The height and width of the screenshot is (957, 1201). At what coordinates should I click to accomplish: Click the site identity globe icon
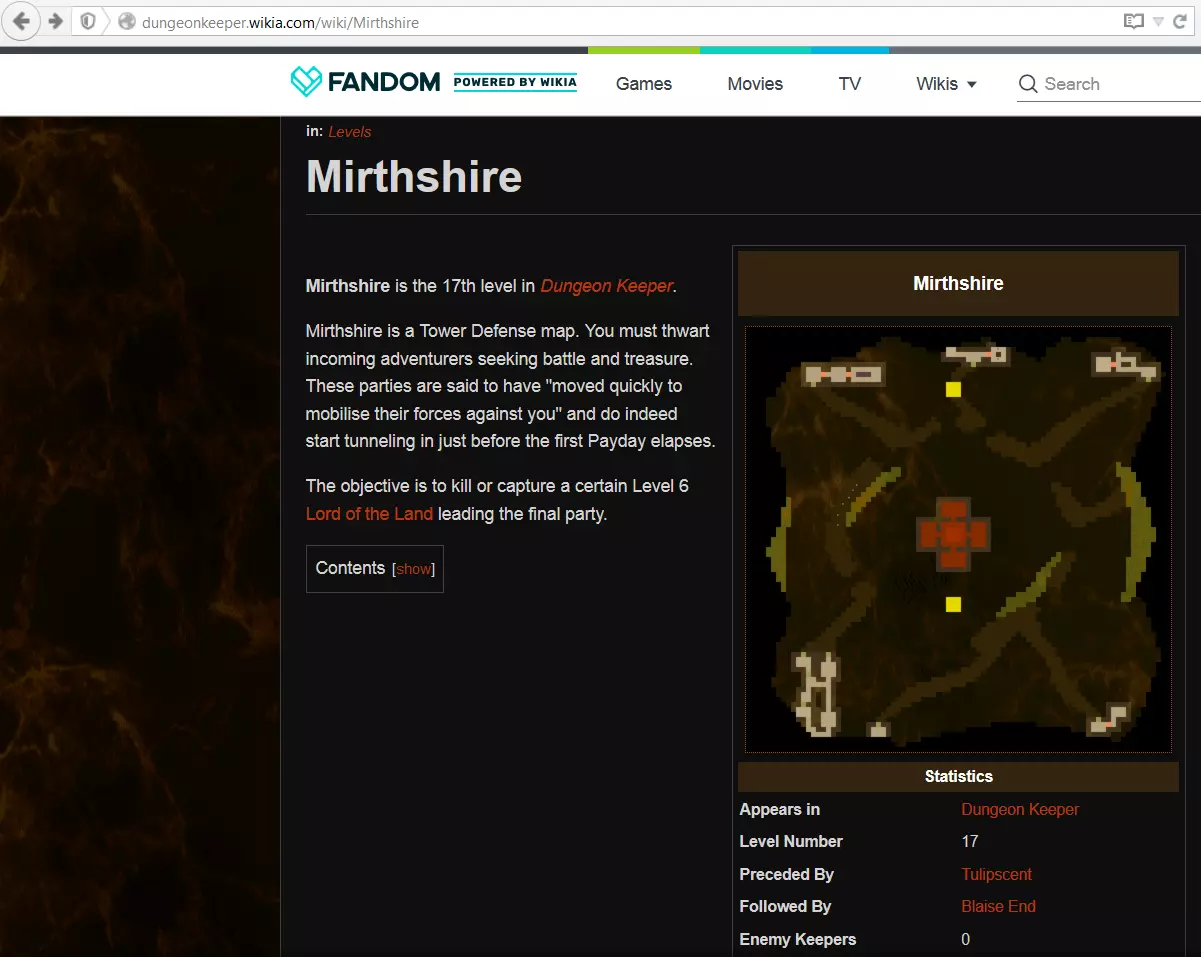tap(126, 21)
